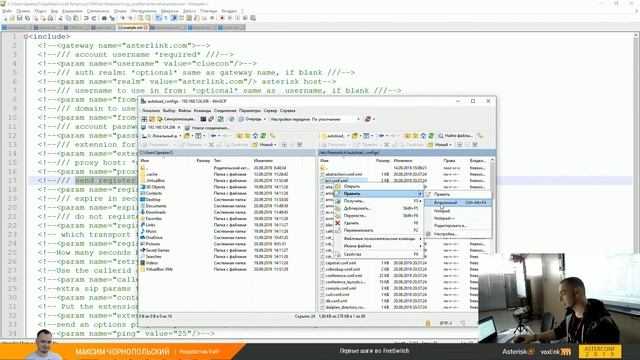Click local panel refresh icon
This screenshot has height=360, width=640.
tap(264, 136)
